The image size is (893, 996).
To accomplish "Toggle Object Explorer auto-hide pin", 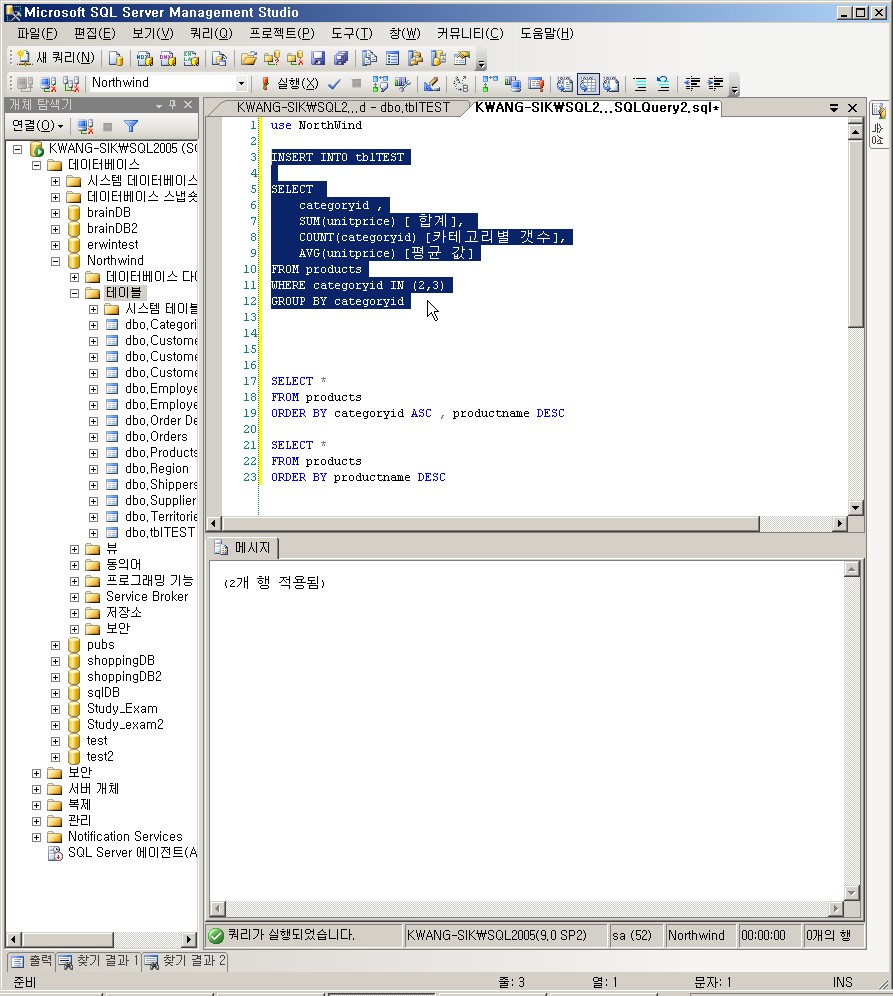I will 173,104.
